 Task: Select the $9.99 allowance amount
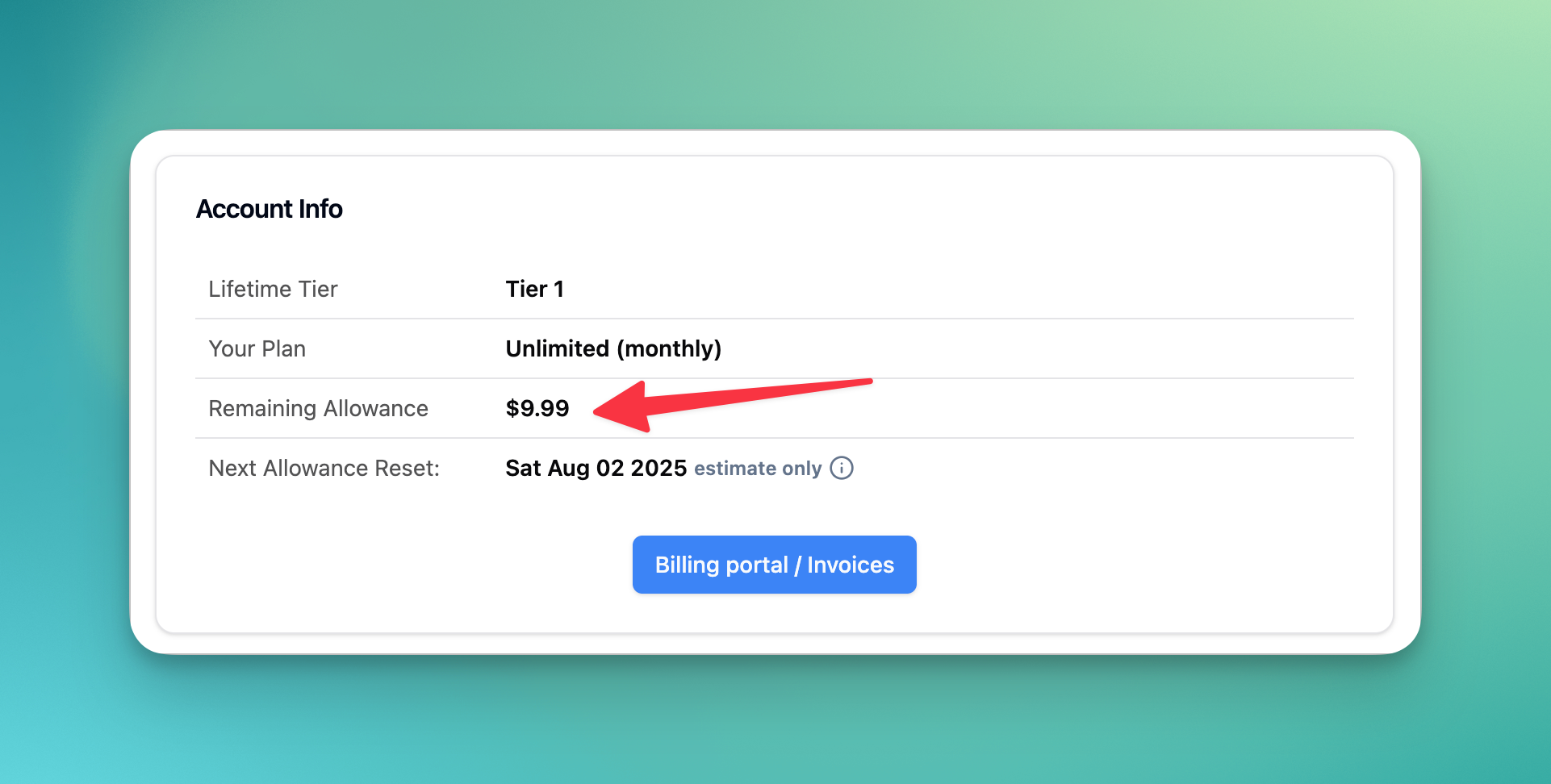tap(537, 408)
